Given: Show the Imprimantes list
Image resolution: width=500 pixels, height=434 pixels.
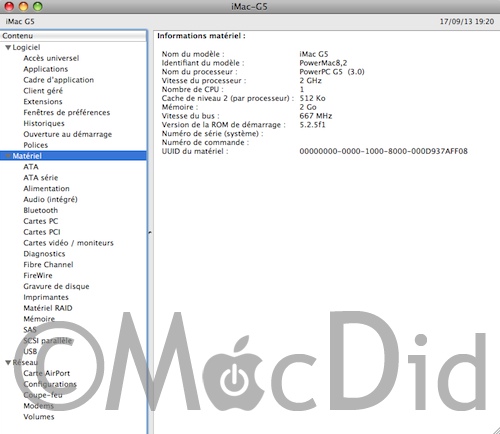Looking at the screenshot, I should pos(46,297).
